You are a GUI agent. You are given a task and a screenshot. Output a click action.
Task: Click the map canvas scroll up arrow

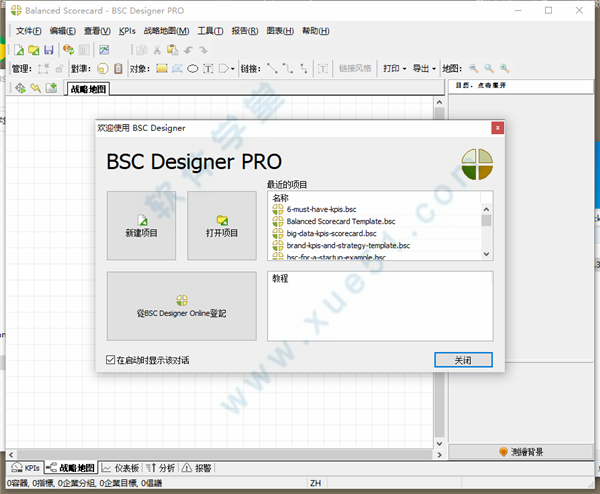click(x=439, y=102)
